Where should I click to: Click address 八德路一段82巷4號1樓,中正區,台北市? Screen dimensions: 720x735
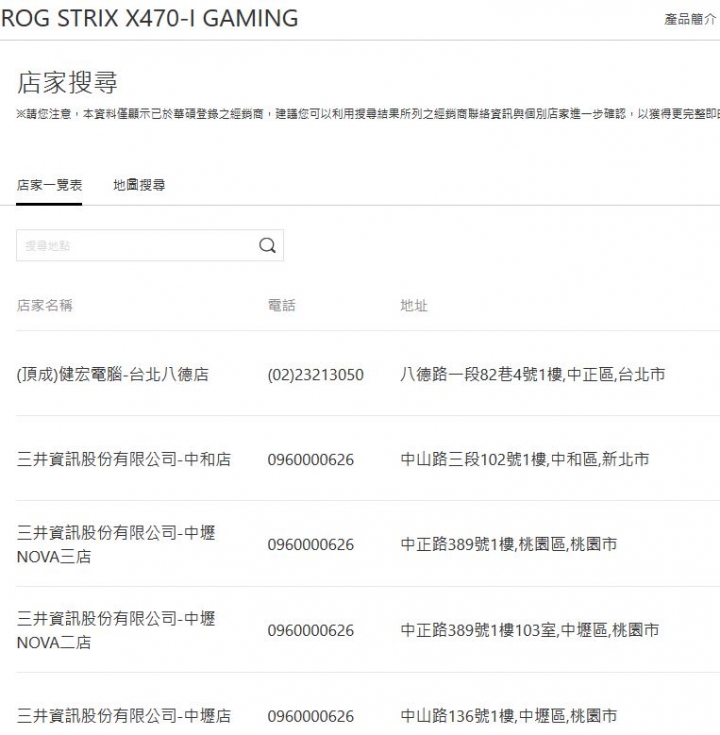tap(532, 375)
